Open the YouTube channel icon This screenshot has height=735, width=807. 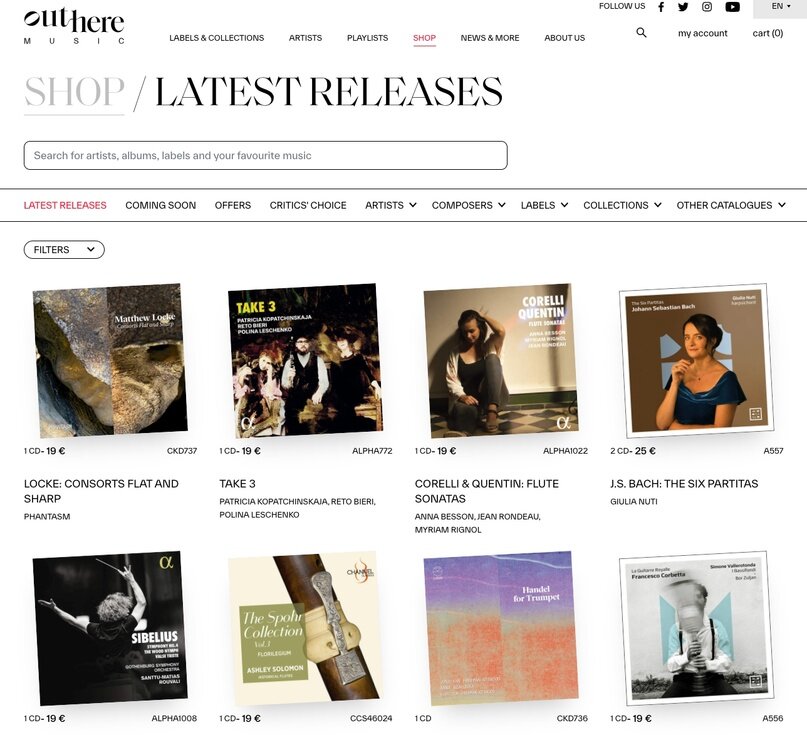(732, 7)
